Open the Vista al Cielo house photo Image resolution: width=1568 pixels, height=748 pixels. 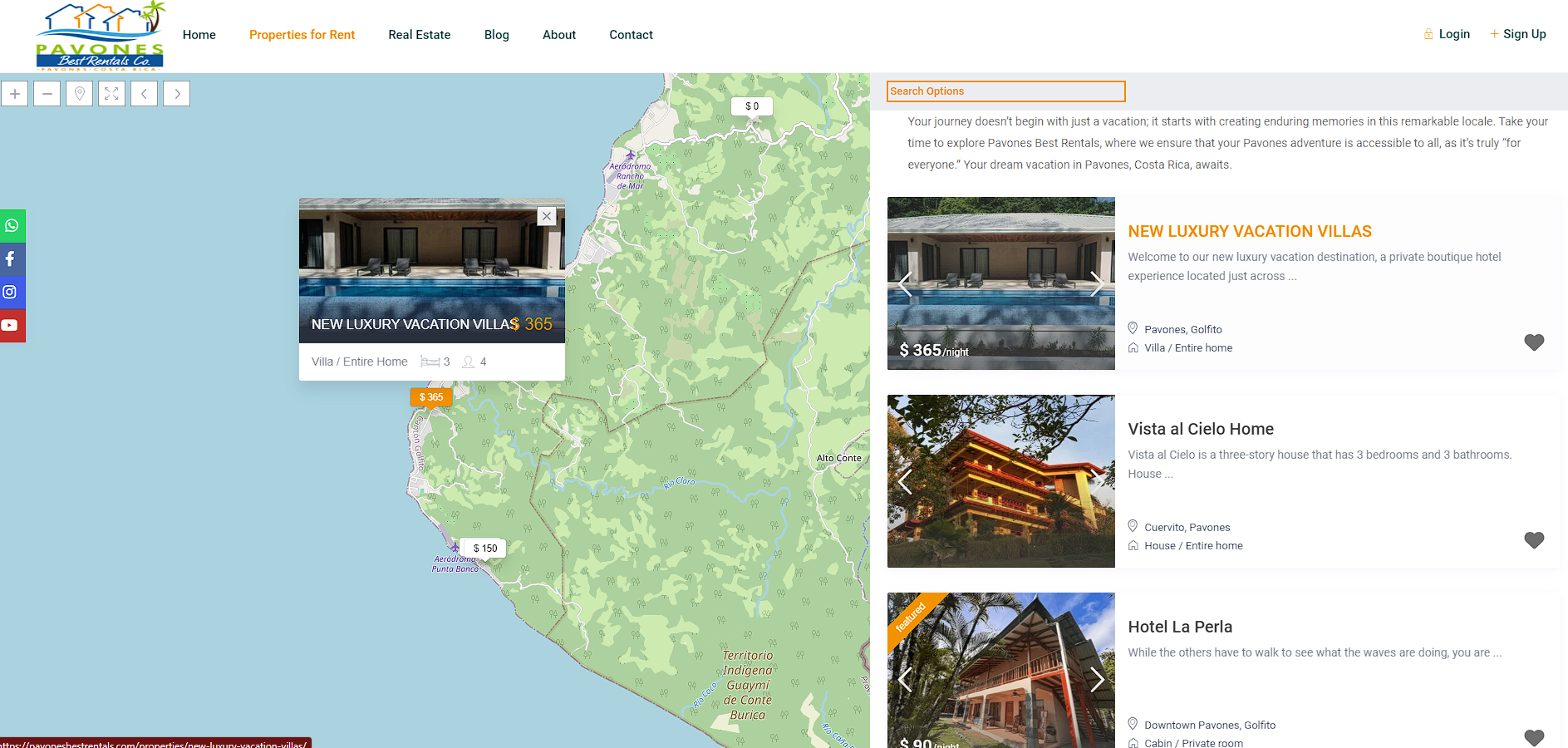click(1001, 481)
